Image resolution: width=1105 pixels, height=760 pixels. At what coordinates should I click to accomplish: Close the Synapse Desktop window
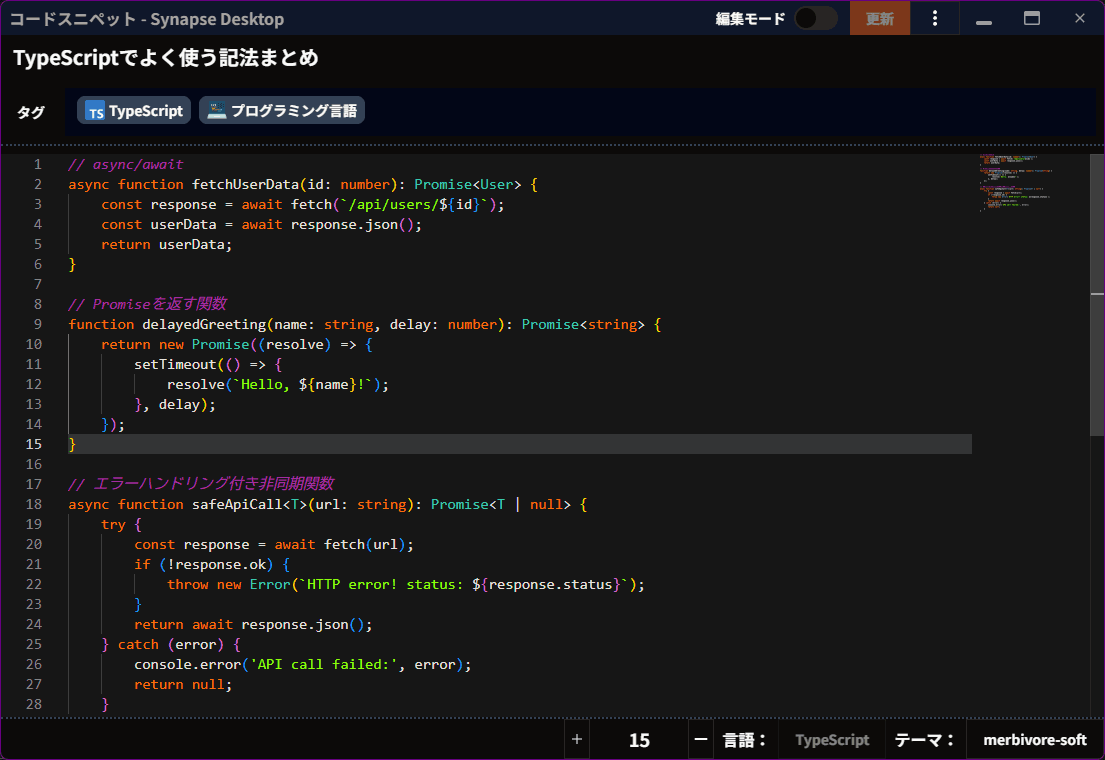coord(1080,18)
